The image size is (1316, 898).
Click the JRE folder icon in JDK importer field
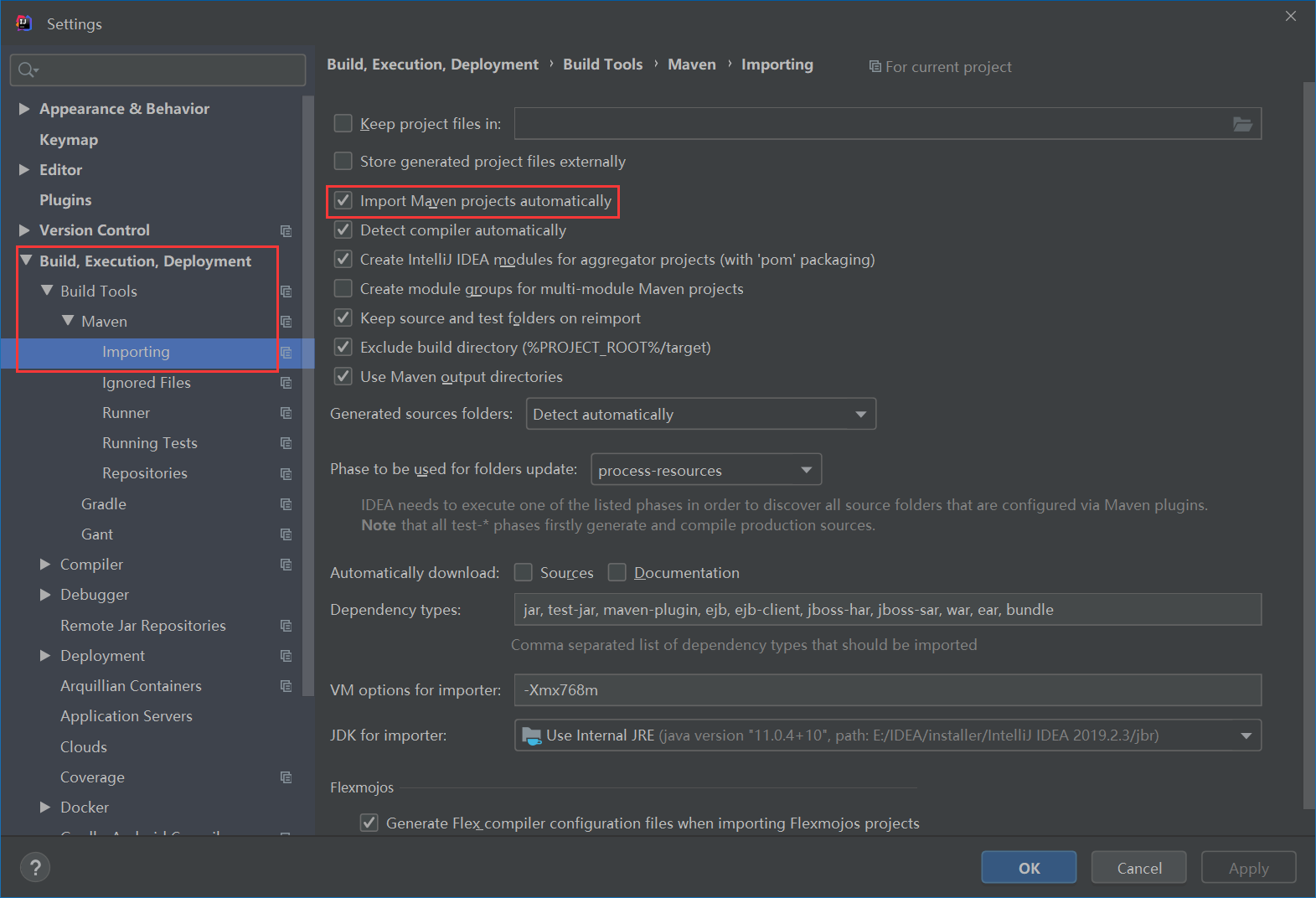tap(531, 735)
